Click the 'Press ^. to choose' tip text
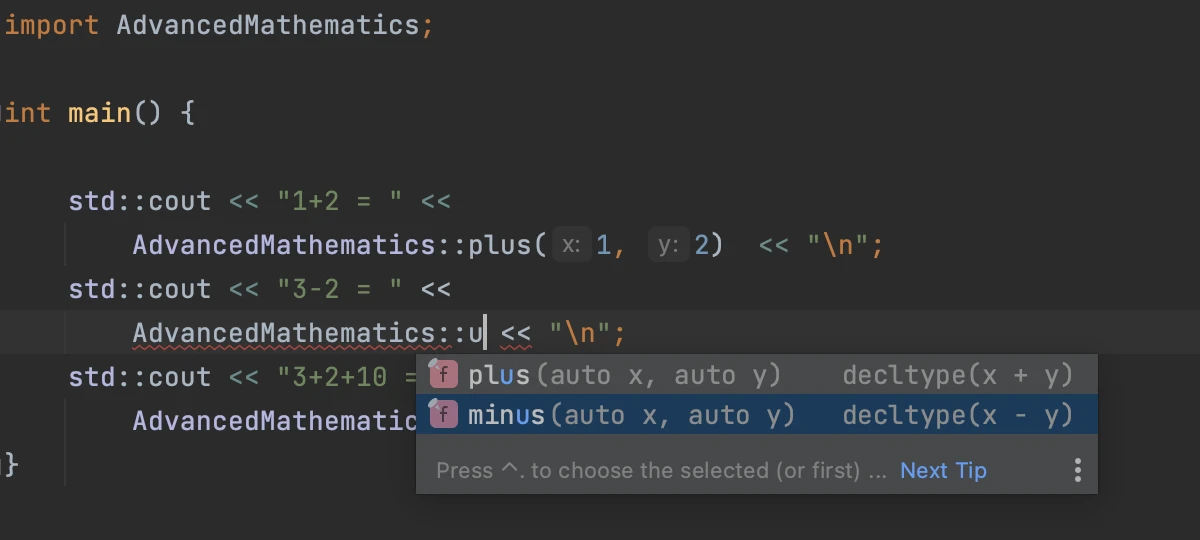The height and width of the screenshot is (540, 1200). 661,470
